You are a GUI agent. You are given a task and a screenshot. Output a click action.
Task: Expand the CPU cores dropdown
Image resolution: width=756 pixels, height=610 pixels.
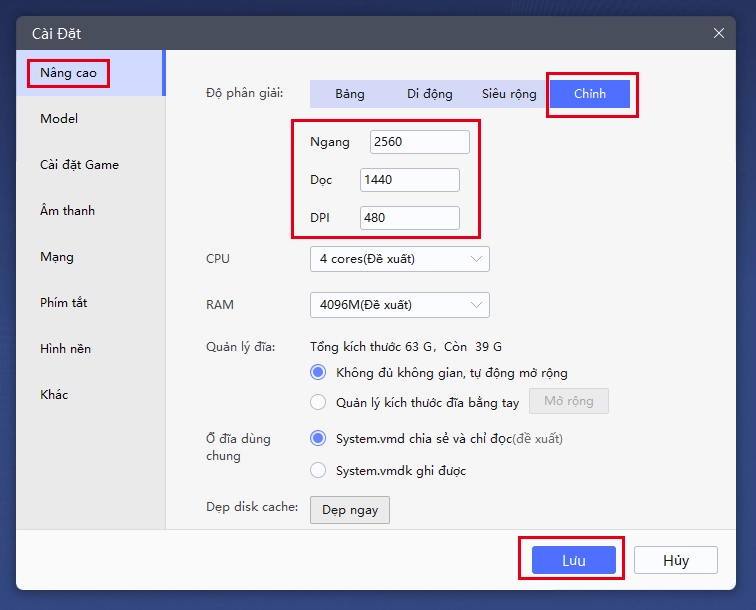click(x=399, y=259)
